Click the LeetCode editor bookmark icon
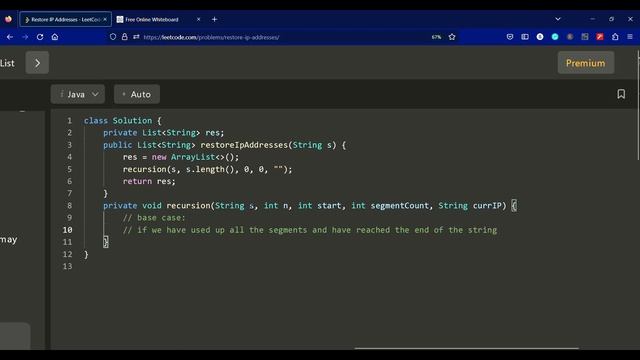 [621, 94]
